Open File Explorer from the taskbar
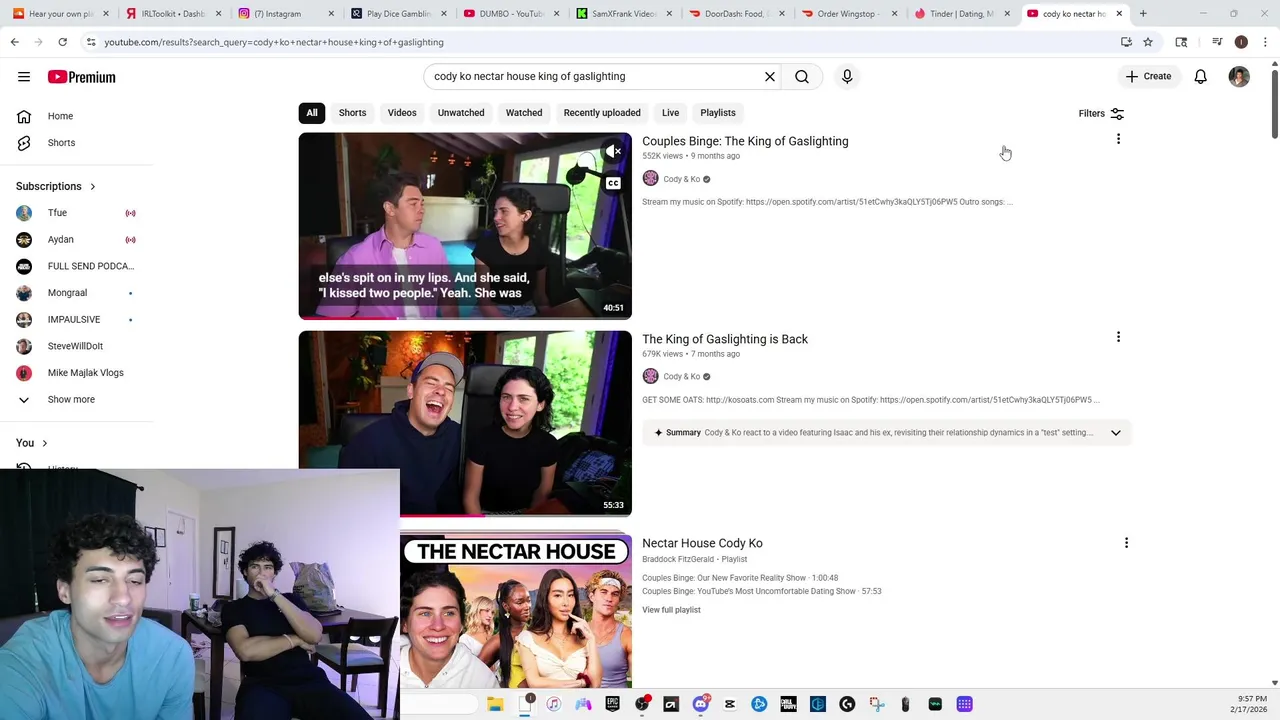This screenshot has width=1280, height=720. click(496, 704)
